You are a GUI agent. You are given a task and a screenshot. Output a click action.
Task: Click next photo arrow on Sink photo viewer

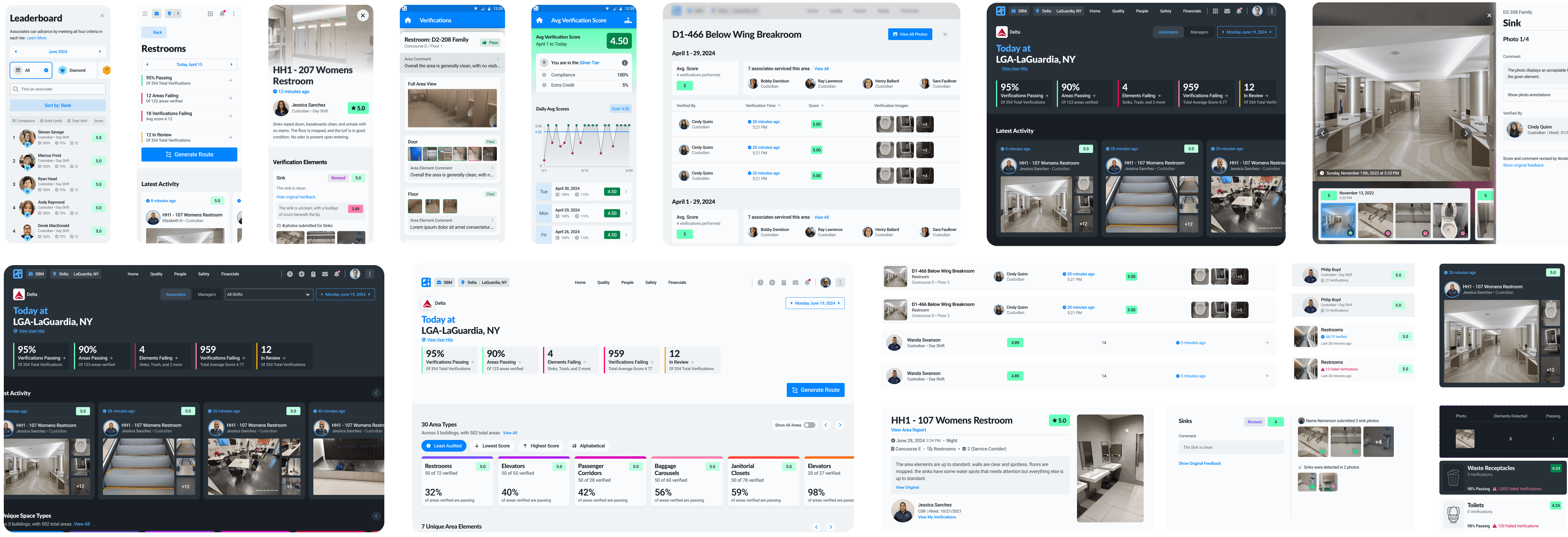1466,133
